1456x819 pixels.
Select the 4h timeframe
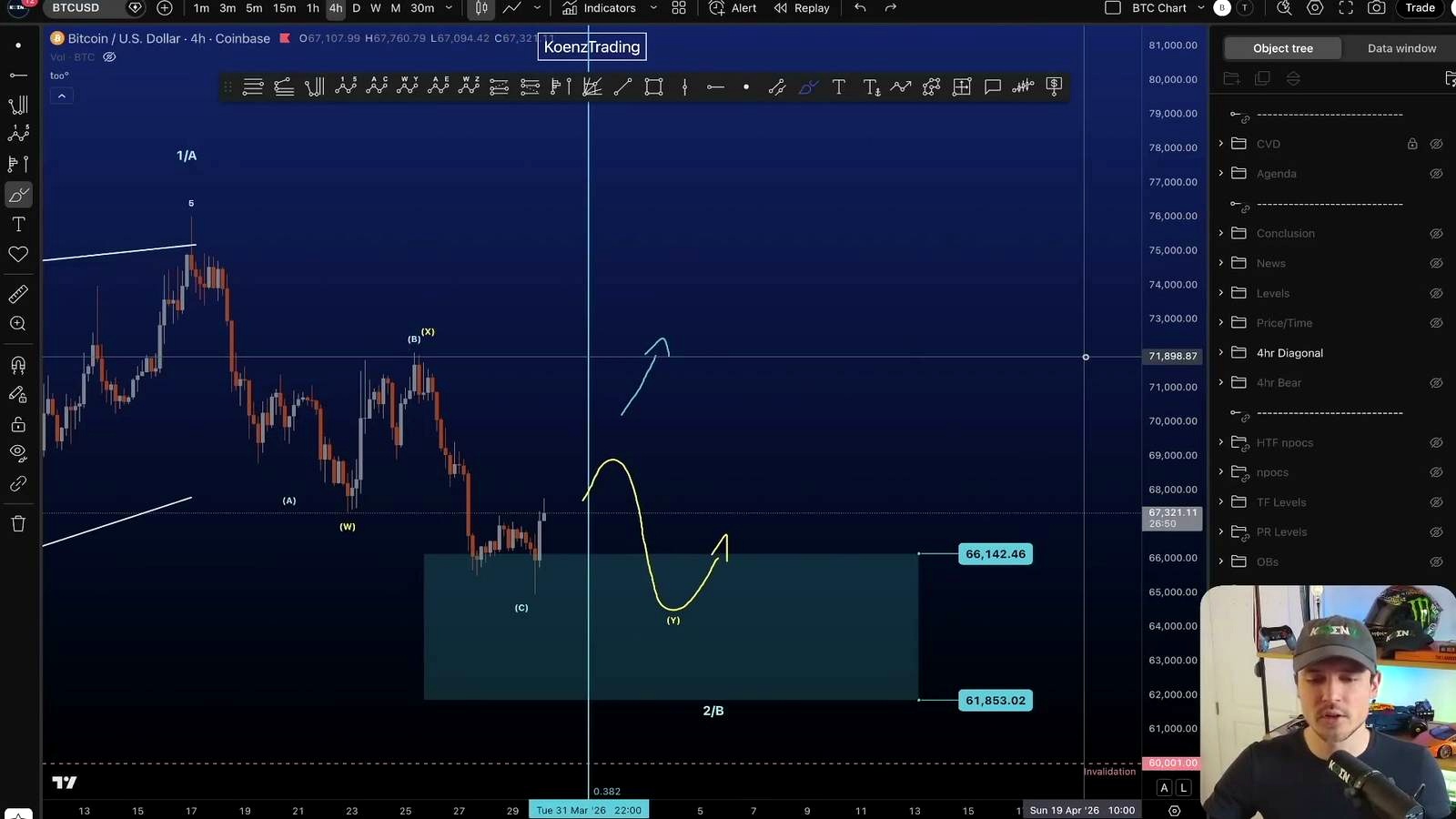point(336,8)
